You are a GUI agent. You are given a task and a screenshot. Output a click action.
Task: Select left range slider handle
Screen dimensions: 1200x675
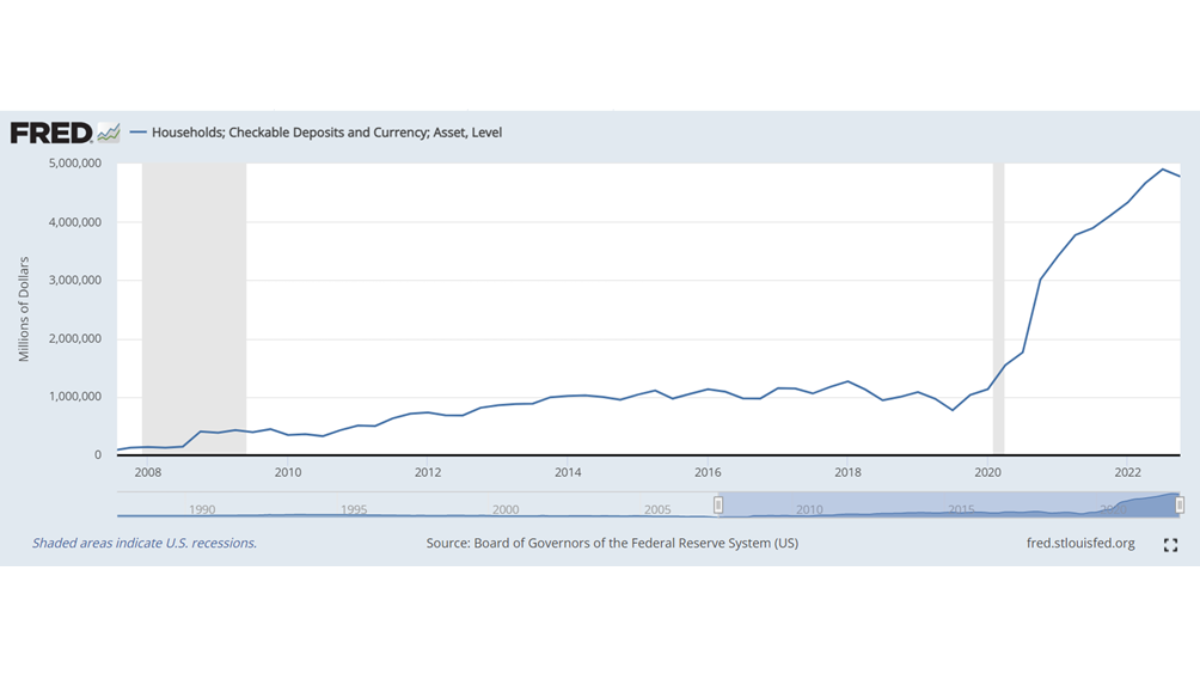click(717, 504)
